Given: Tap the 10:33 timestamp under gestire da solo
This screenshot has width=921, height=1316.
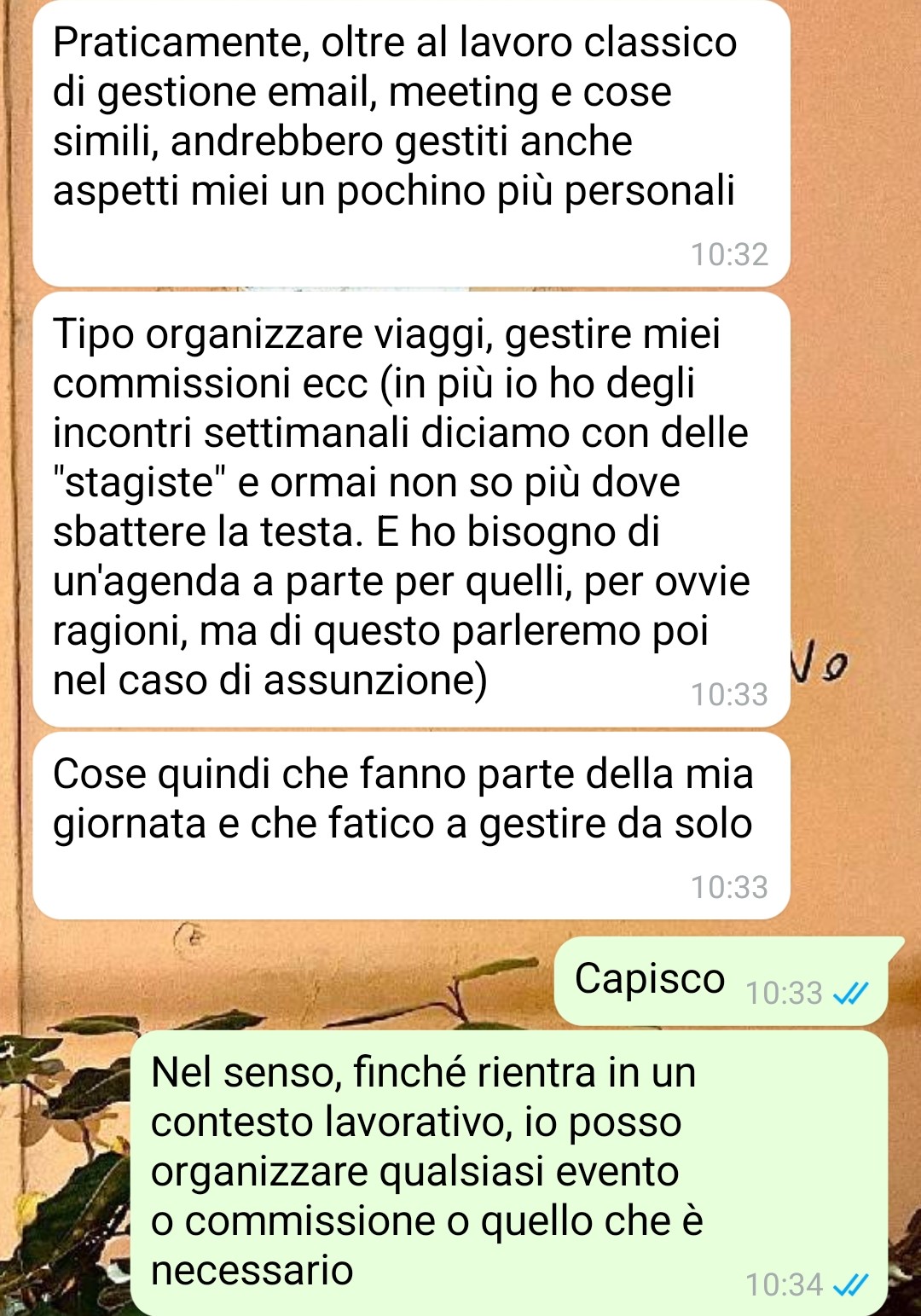Looking at the screenshot, I should click(x=729, y=887).
